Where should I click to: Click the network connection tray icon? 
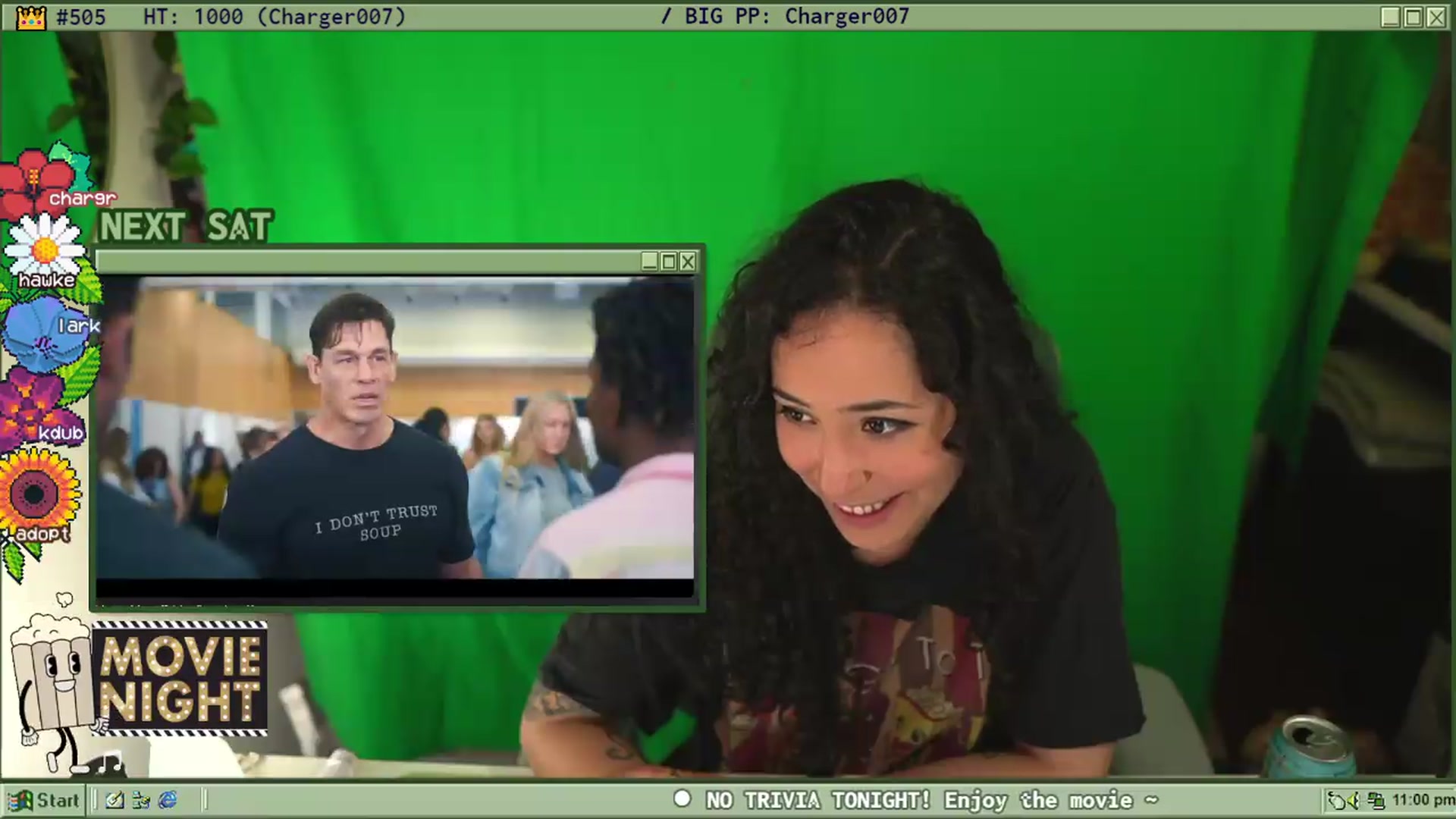[x=1376, y=801]
